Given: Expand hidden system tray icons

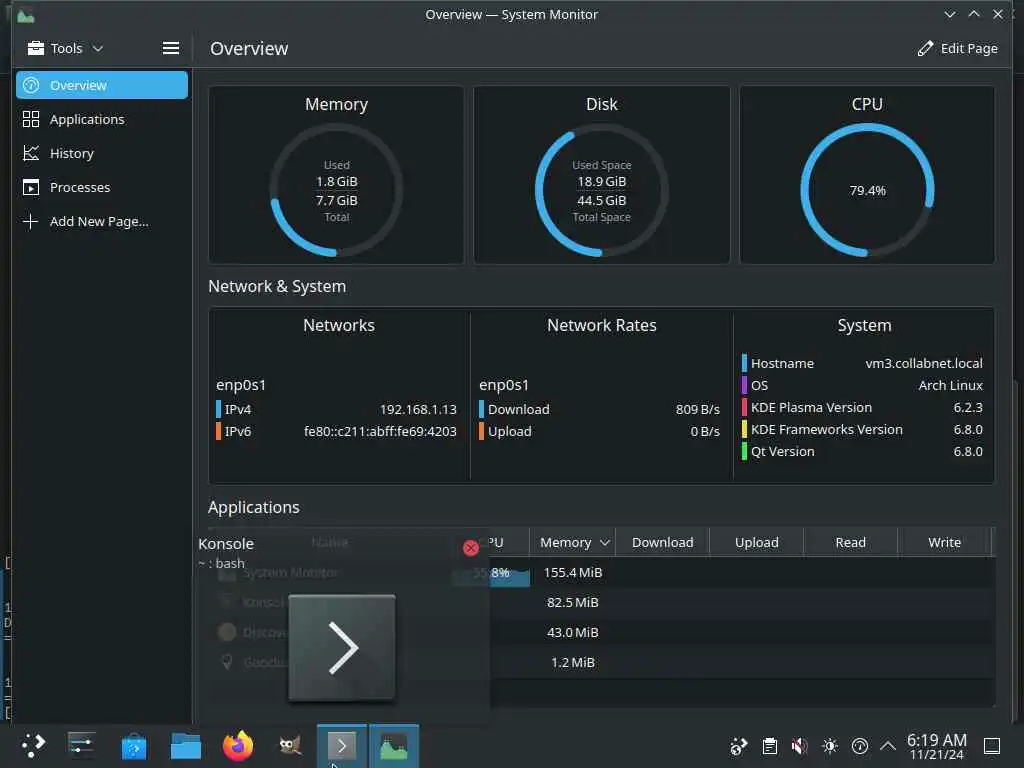Looking at the screenshot, I should pos(888,746).
